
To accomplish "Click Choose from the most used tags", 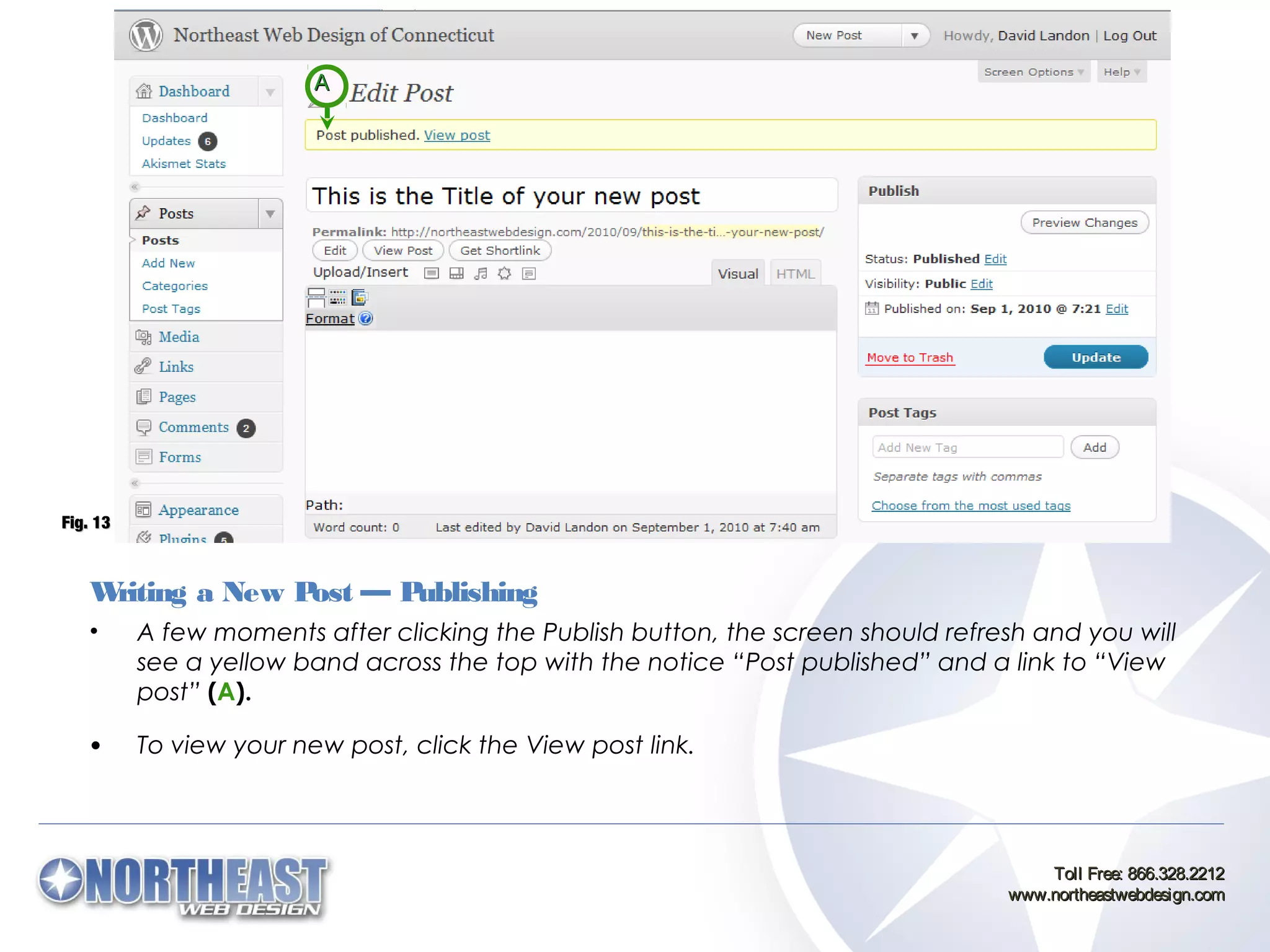I will (x=971, y=506).
